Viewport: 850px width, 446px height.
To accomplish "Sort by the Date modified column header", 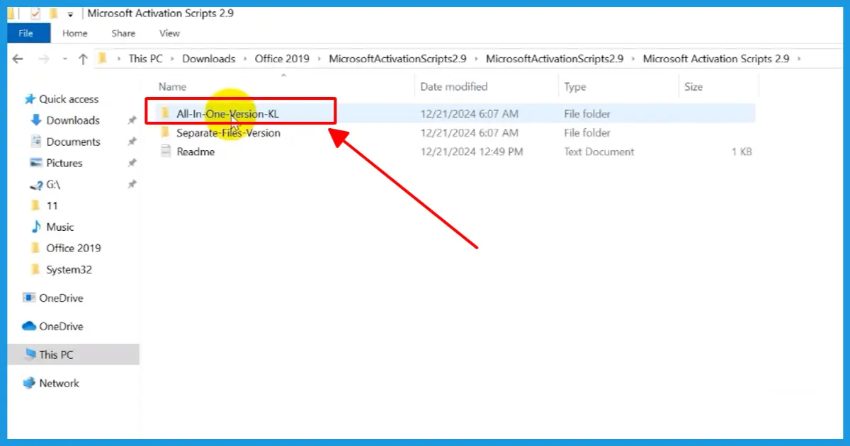I will coord(454,87).
